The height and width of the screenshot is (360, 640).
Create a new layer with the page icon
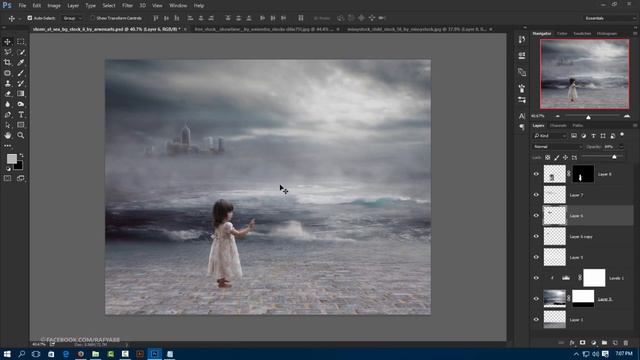(615, 343)
